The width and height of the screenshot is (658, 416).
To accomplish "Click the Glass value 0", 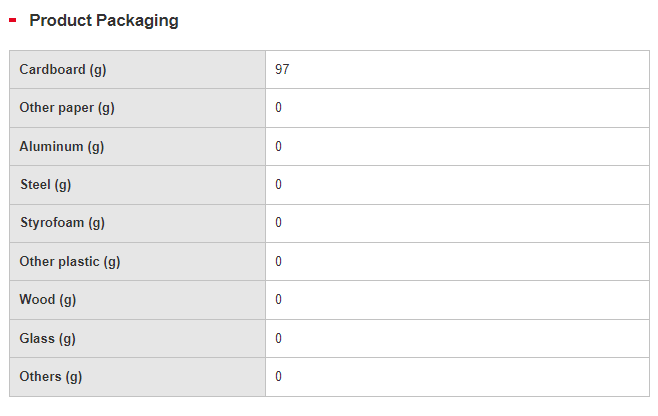I will (x=279, y=339).
